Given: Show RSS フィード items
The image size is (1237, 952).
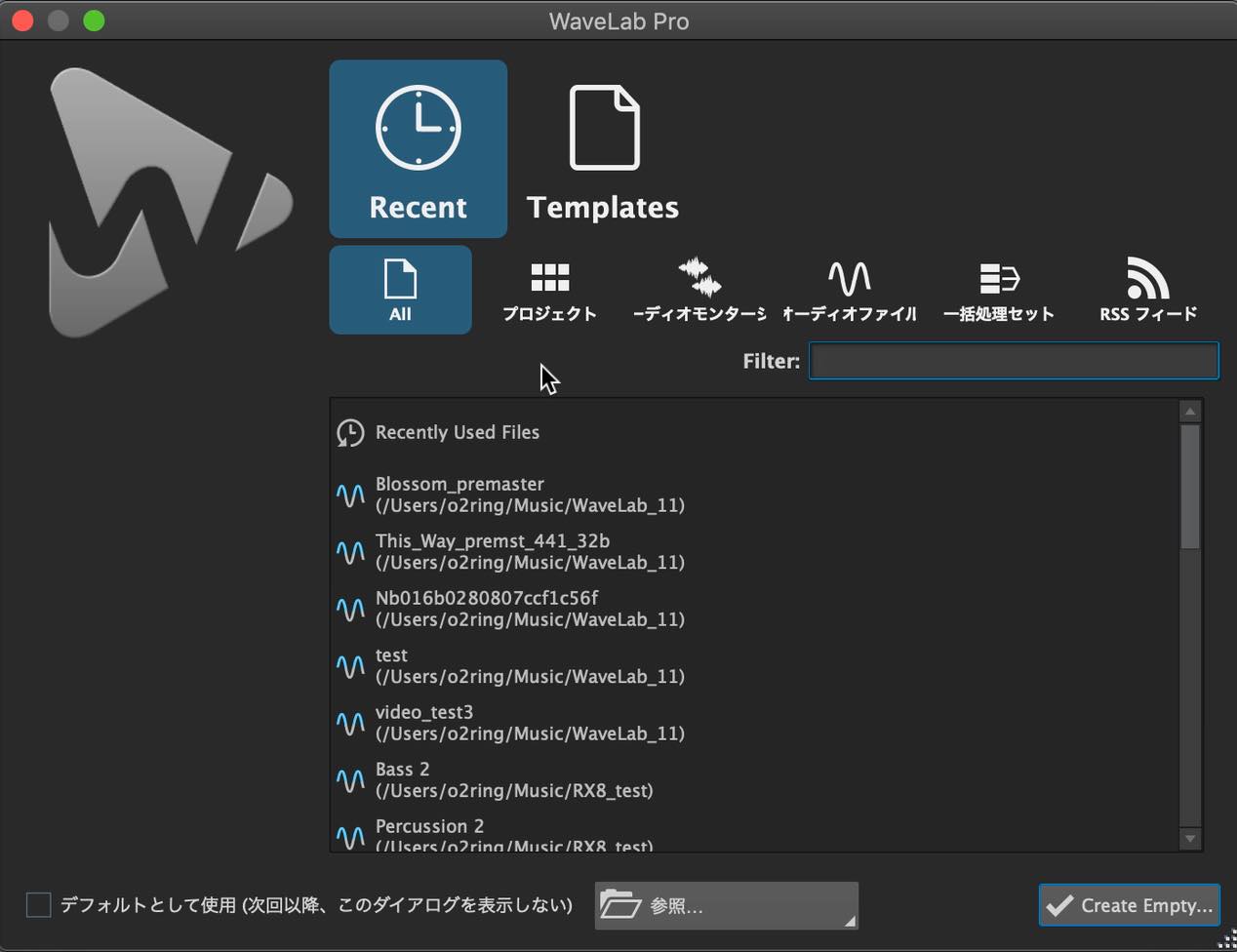Looking at the screenshot, I should [x=1148, y=290].
